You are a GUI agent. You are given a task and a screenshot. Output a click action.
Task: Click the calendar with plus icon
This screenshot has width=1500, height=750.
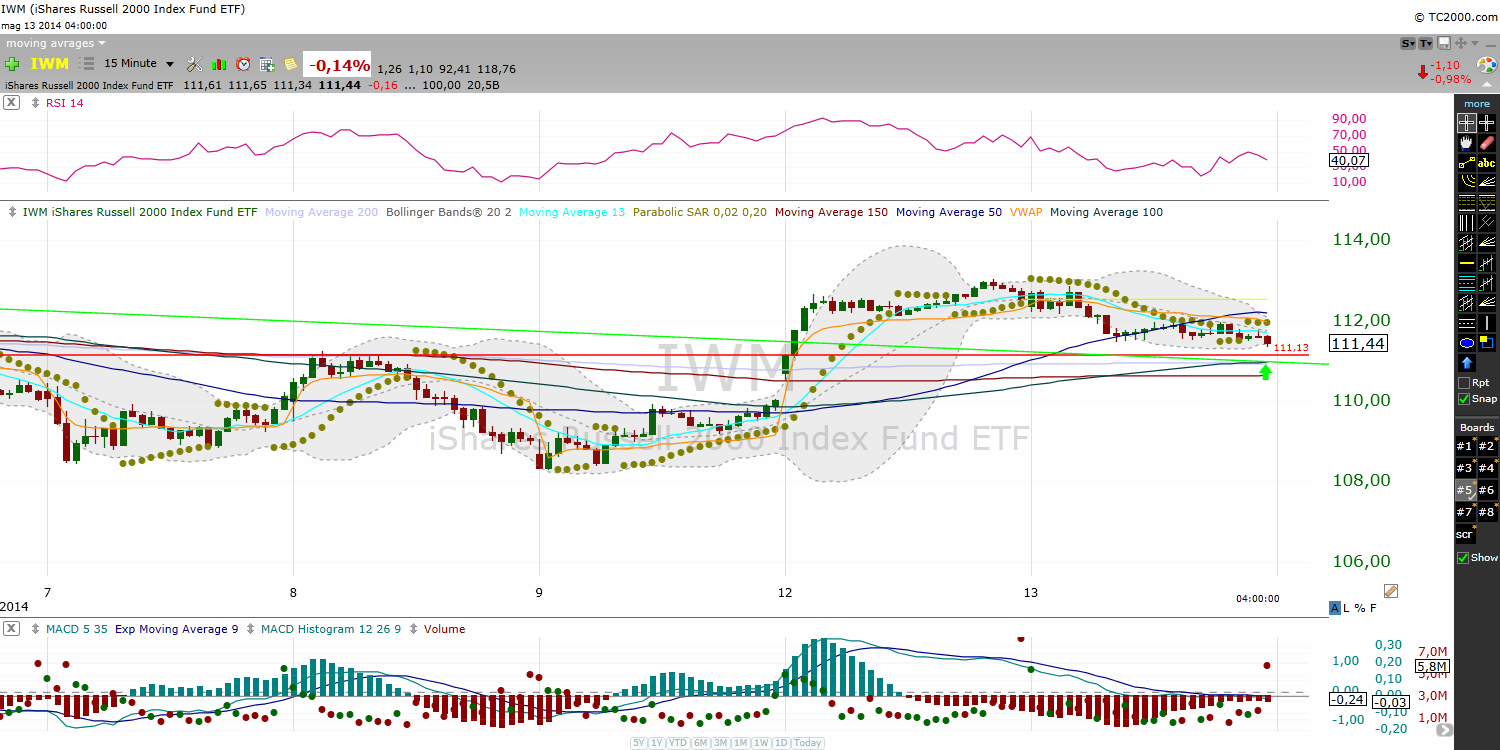(x=267, y=64)
